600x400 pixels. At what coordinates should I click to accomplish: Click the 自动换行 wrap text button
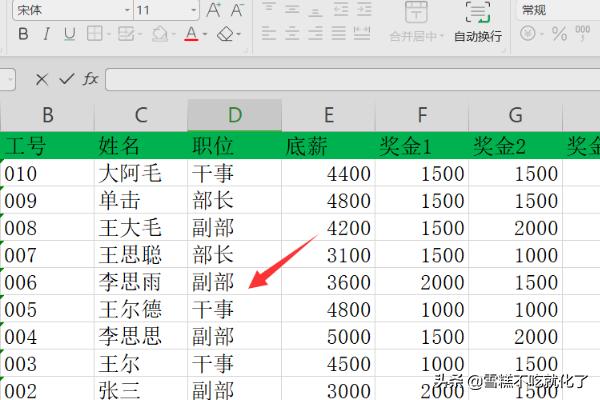pyautogui.click(x=477, y=24)
